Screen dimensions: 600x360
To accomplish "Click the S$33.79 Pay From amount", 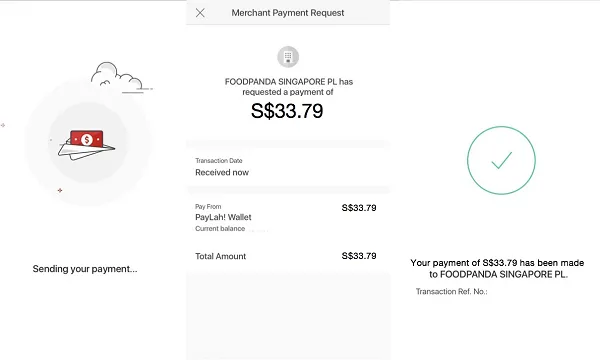I will click(x=359, y=208).
